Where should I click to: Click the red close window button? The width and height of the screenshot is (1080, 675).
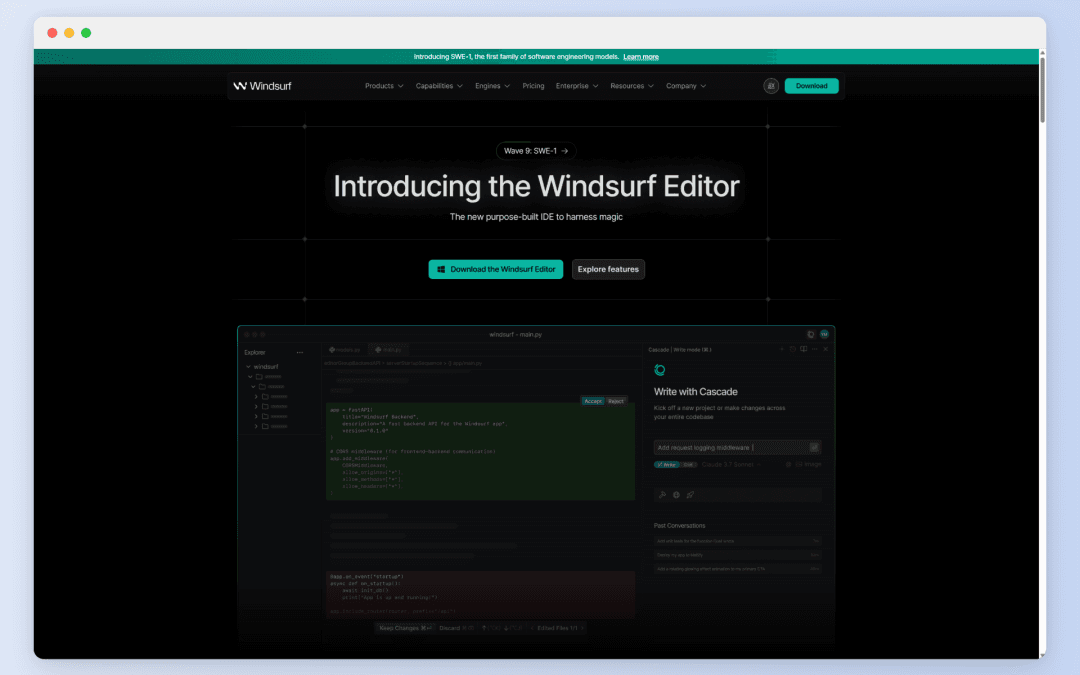click(x=52, y=33)
